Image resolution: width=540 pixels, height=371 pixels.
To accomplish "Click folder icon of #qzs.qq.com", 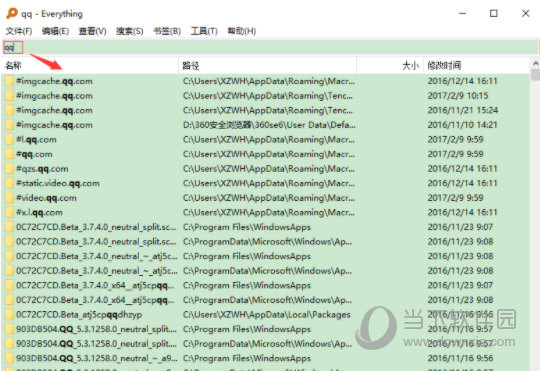I will click(9, 169).
